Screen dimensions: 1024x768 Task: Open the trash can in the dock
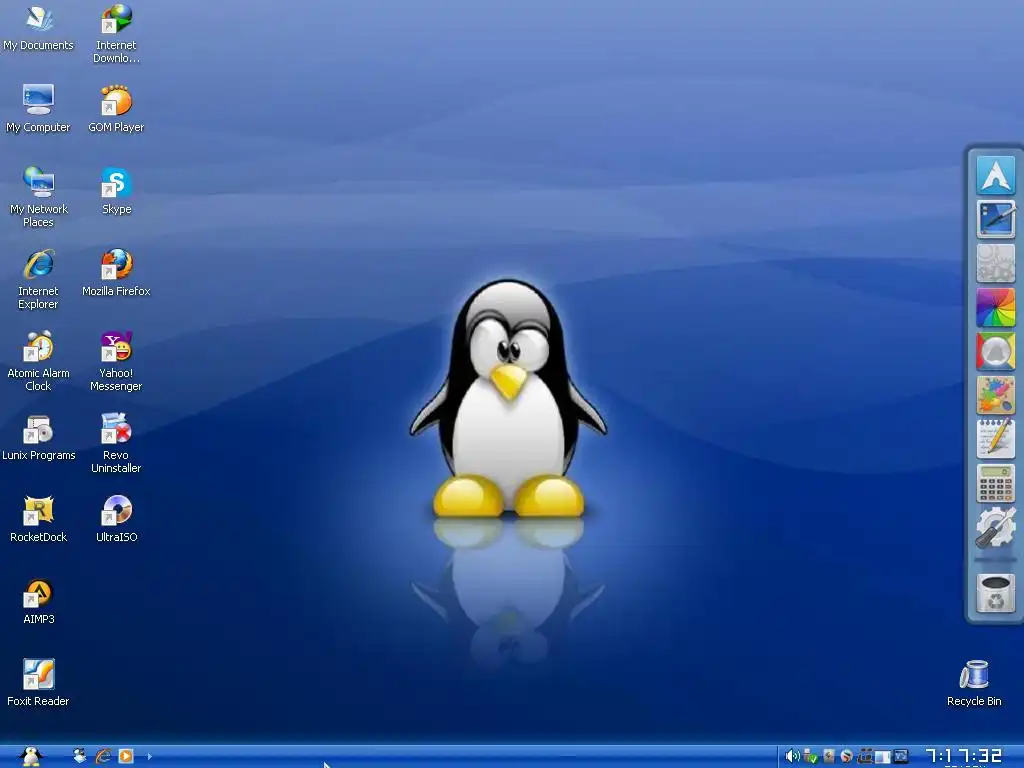click(x=995, y=593)
